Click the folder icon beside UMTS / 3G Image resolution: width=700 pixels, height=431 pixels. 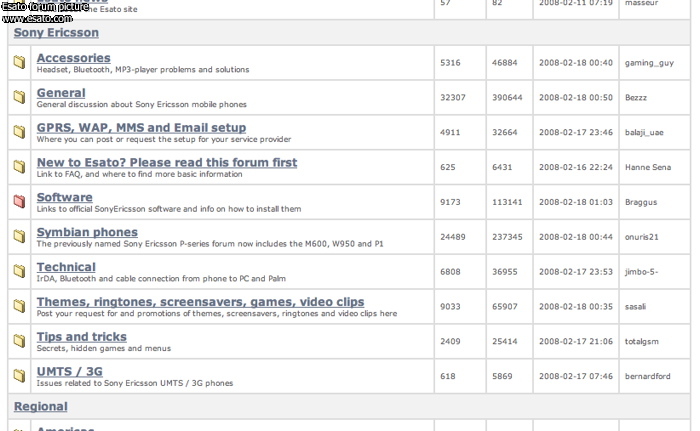tap(19, 376)
